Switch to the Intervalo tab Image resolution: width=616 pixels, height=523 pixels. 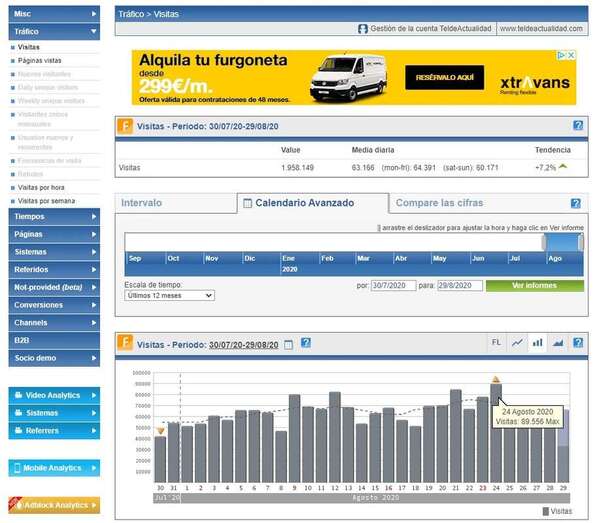(x=142, y=203)
